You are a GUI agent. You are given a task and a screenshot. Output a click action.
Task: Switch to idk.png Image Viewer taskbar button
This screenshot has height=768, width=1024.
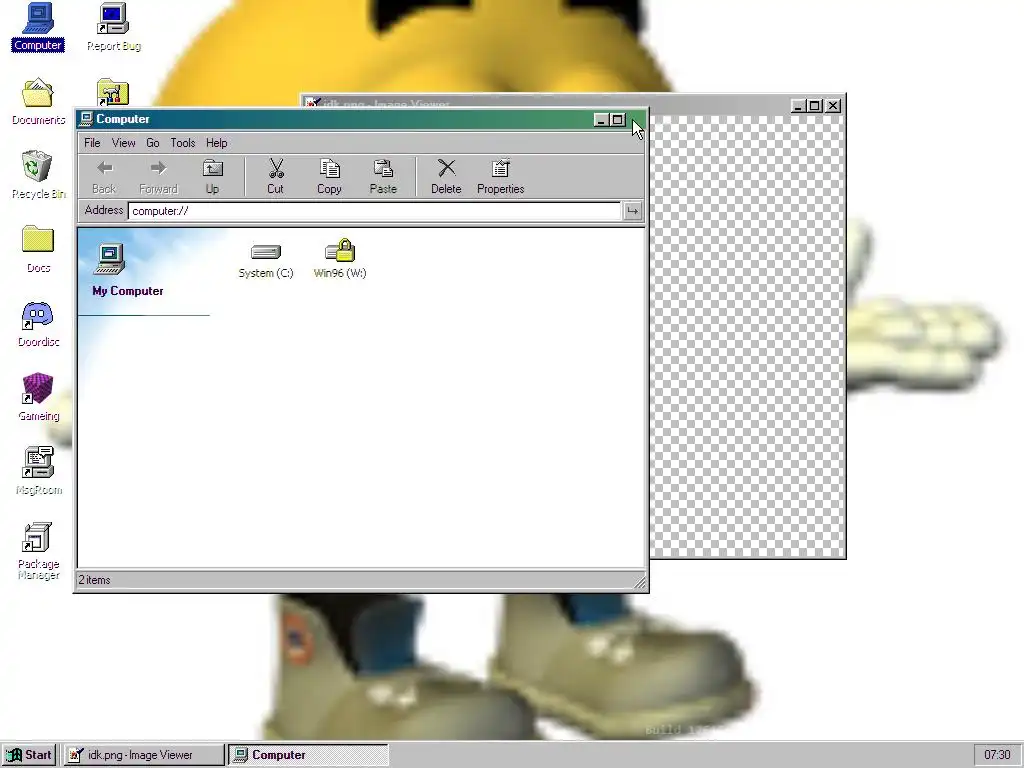click(143, 755)
